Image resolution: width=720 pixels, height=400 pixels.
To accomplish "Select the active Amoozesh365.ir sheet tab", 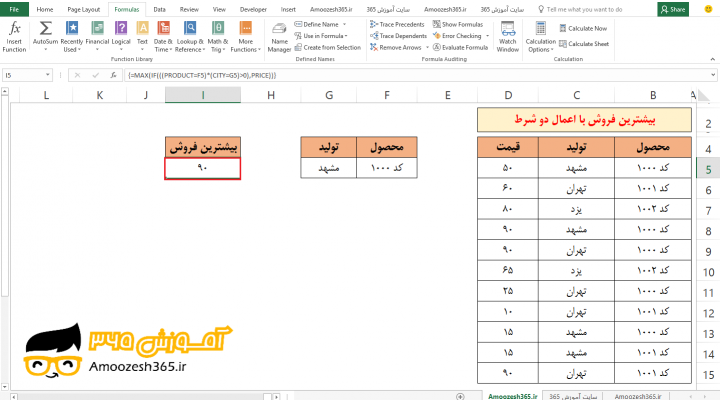I will click(x=512, y=396).
